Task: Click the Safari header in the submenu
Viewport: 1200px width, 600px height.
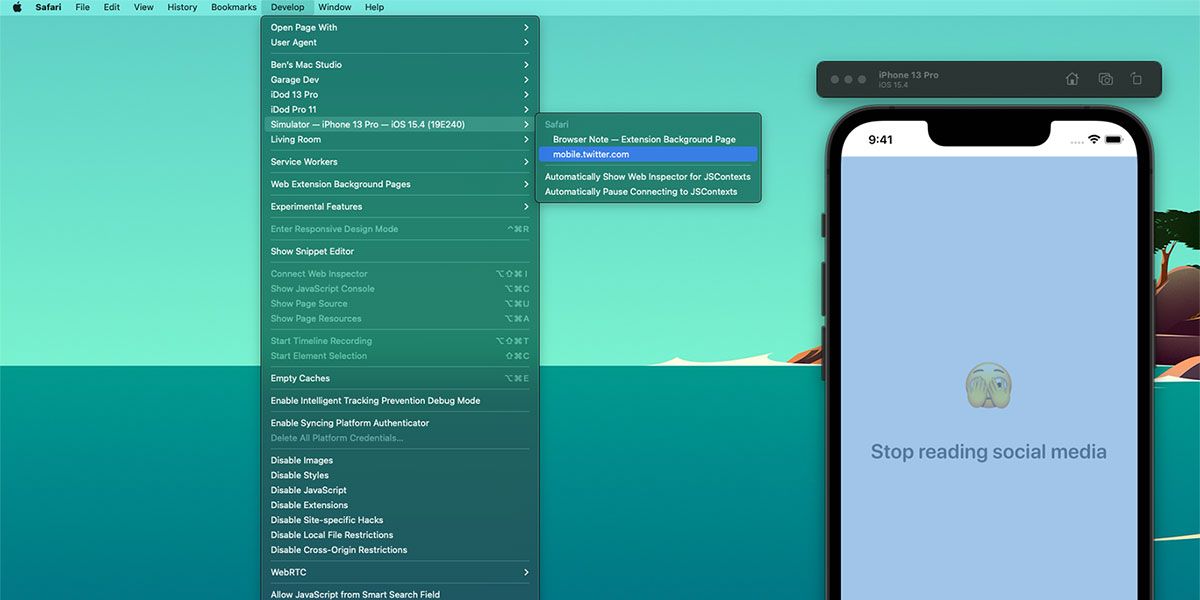Action: (x=556, y=124)
